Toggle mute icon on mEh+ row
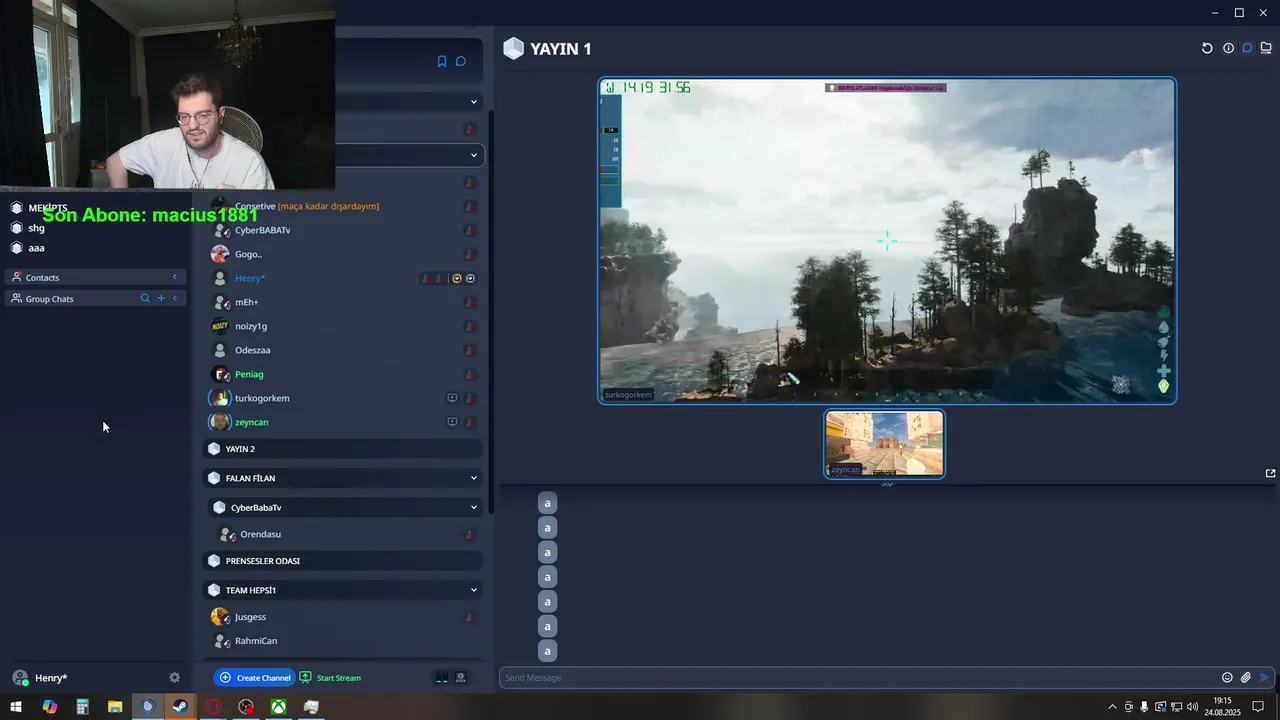This screenshot has width=1280, height=720. 470,302
